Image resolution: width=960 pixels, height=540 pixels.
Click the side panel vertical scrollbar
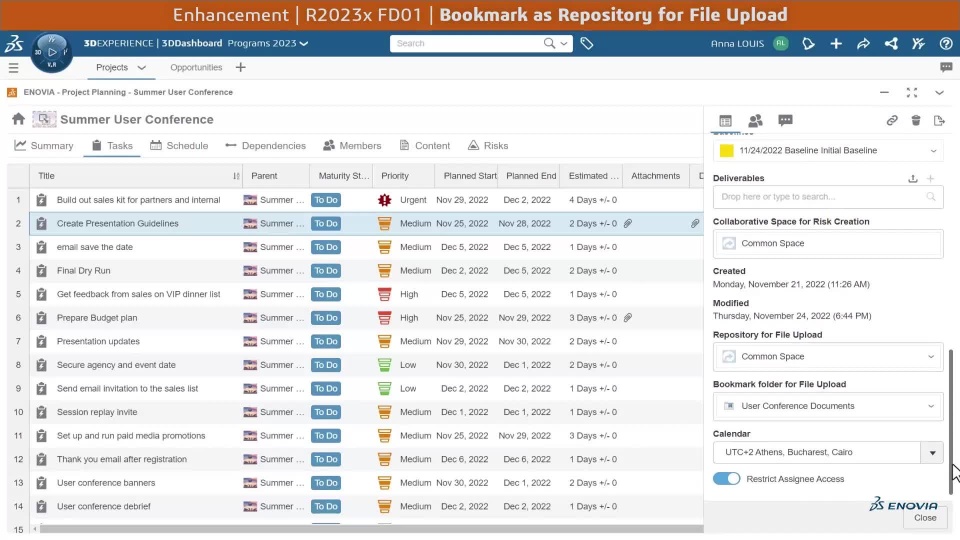coord(951,421)
